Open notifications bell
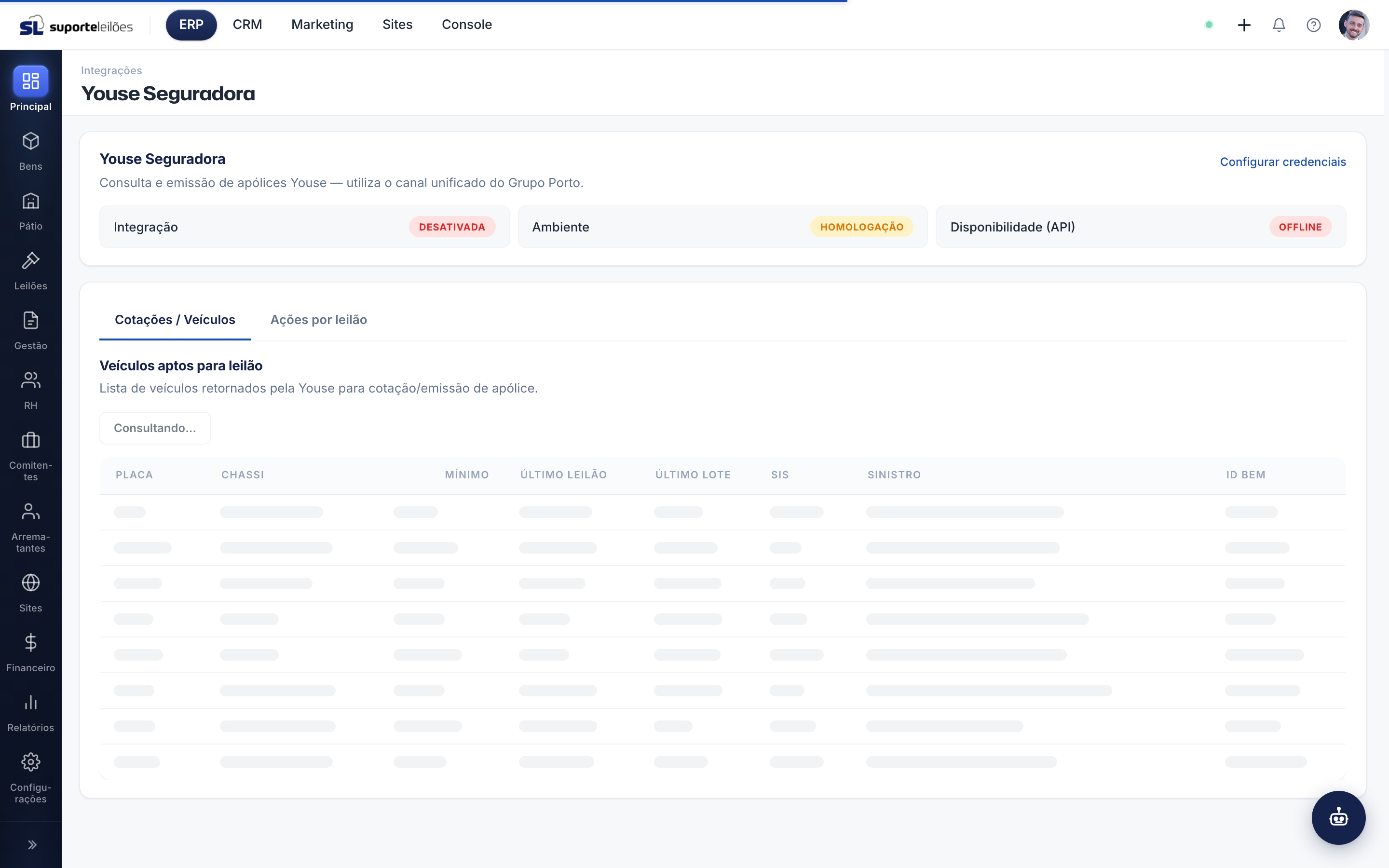This screenshot has width=1389, height=868. [x=1279, y=25]
